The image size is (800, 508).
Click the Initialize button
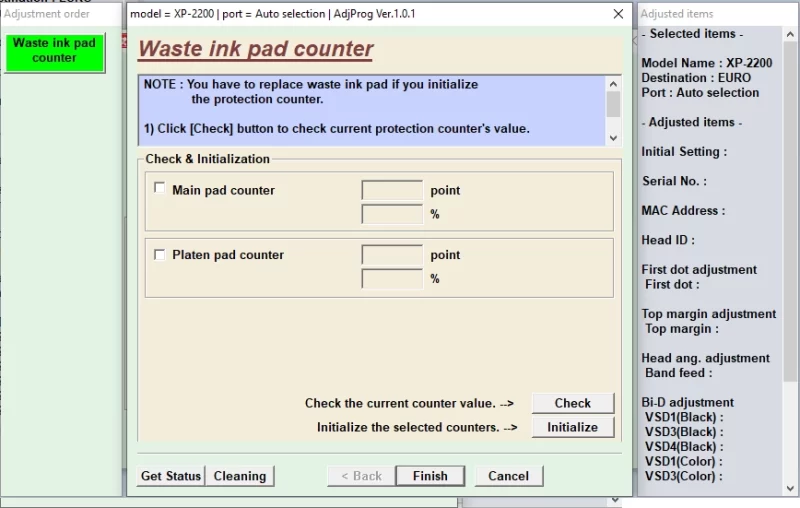[x=572, y=427]
